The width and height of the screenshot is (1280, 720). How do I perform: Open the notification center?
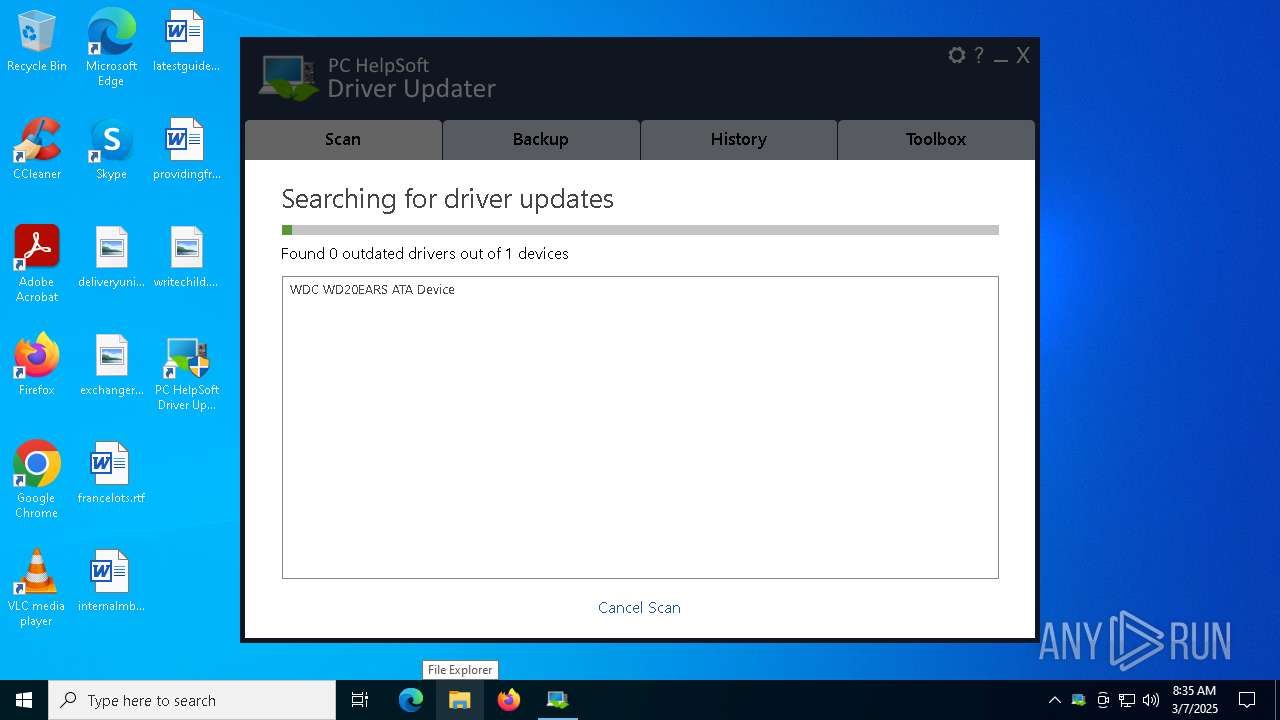pos(1247,700)
